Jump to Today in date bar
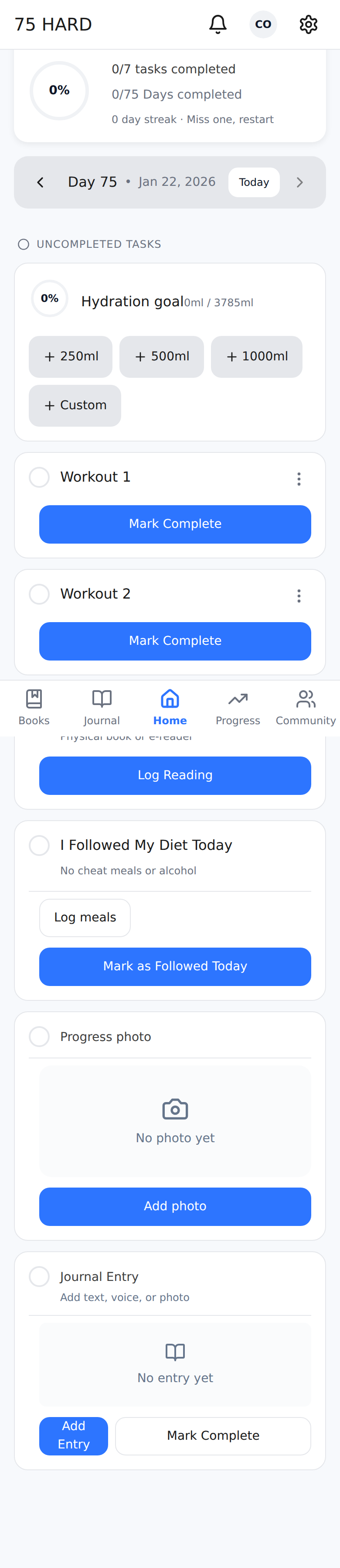The width and height of the screenshot is (340, 1568). (x=254, y=183)
